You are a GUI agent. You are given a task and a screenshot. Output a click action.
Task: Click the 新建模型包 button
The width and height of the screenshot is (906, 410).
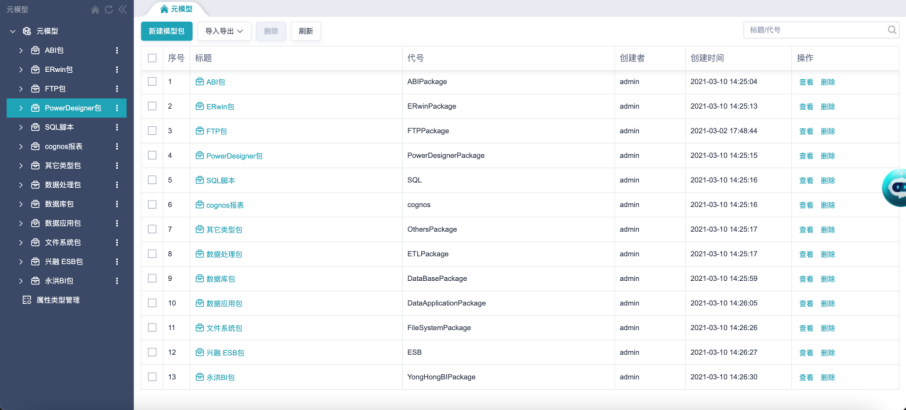pyautogui.click(x=167, y=31)
